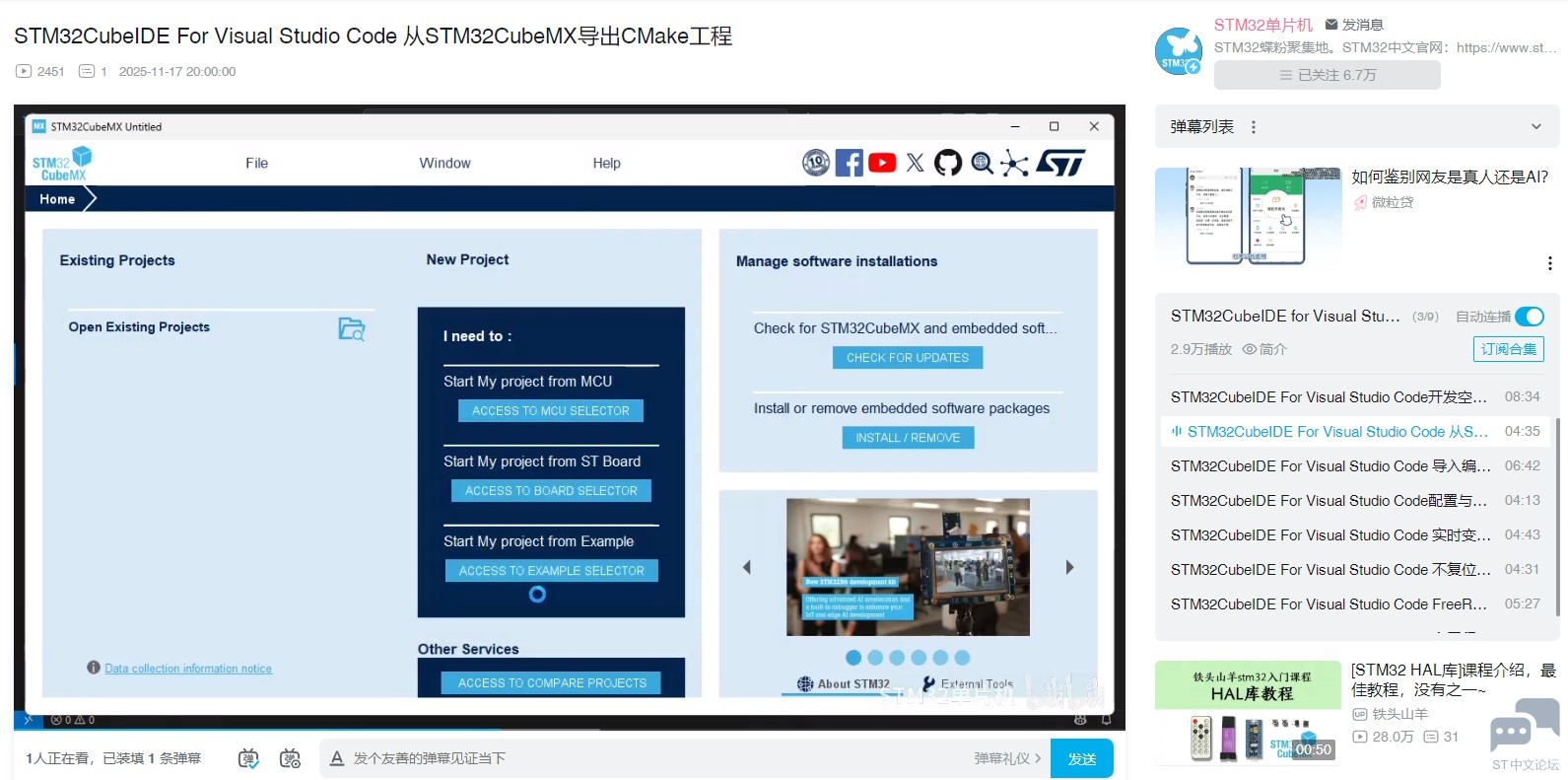Click INSTALL / REMOVE button

(908, 438)
